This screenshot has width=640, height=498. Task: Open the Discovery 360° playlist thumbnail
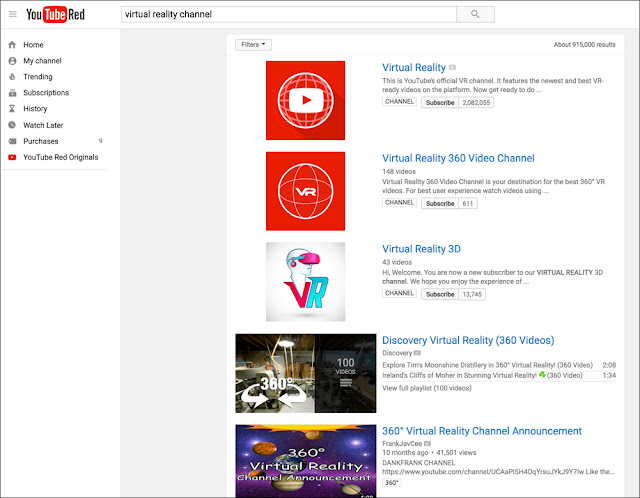coord(306,373)
